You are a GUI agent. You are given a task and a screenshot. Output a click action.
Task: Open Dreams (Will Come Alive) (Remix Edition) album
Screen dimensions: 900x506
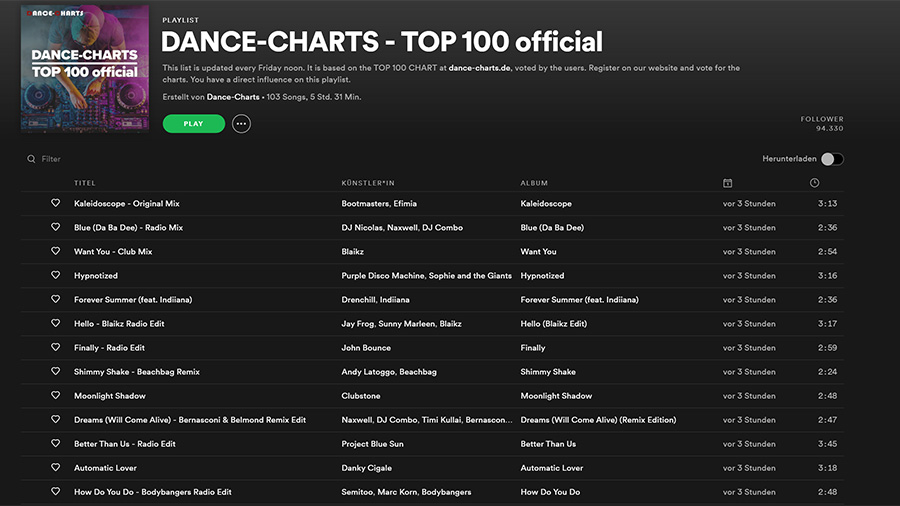point(598,420)
